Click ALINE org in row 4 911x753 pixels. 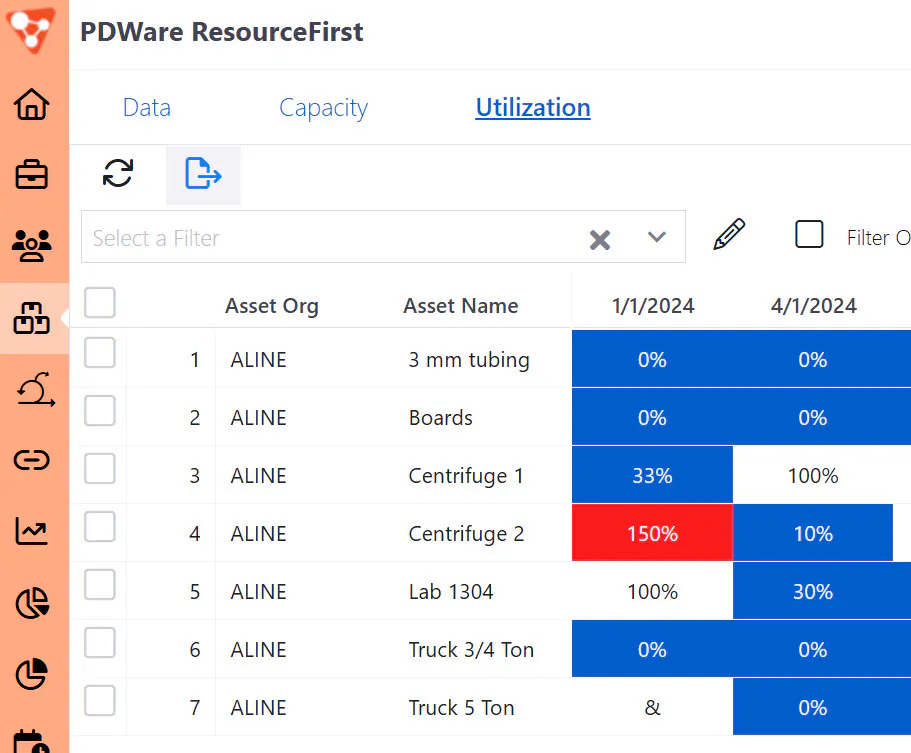[259, 534]
